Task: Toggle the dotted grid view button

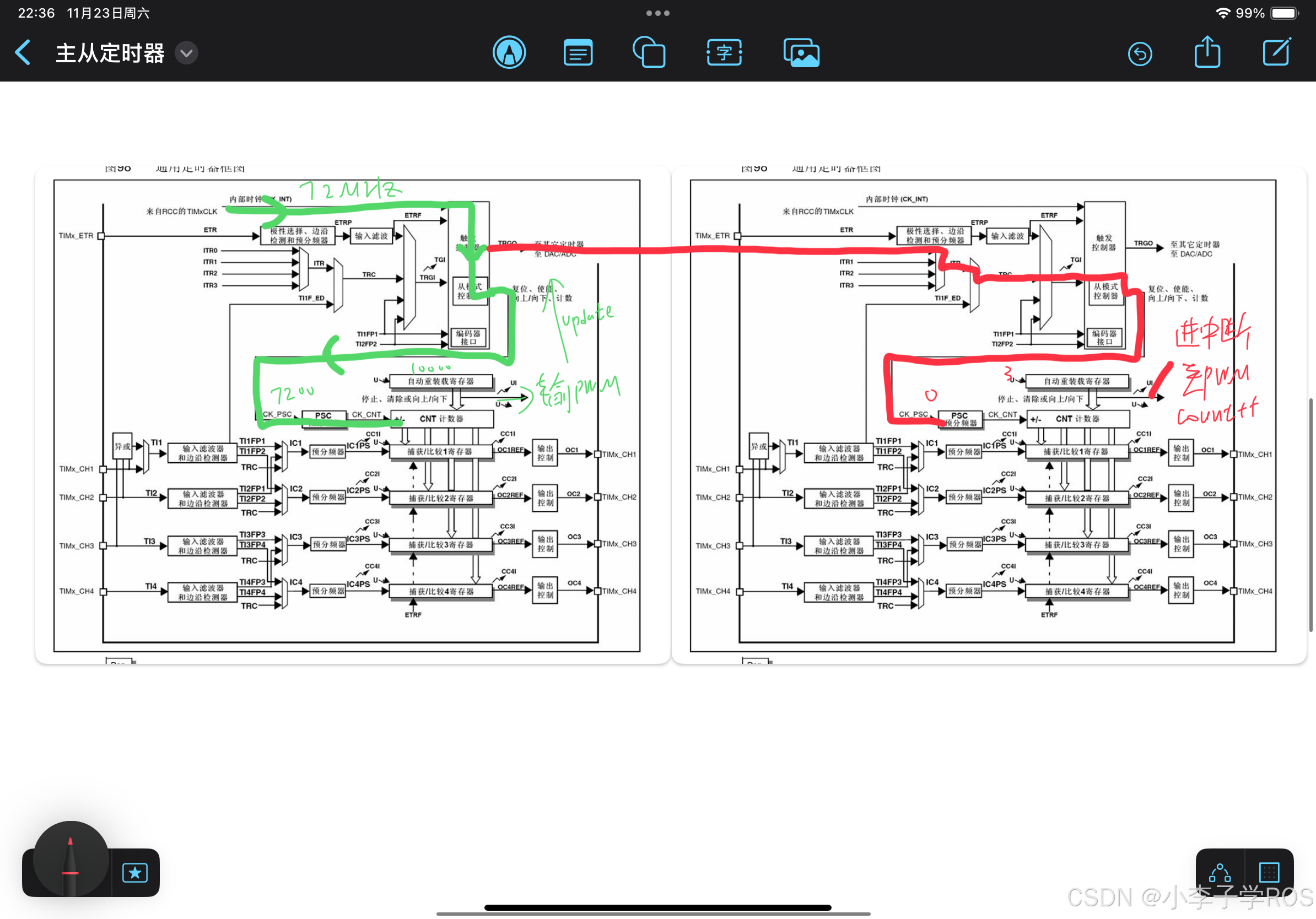Action: point(1269,872)
